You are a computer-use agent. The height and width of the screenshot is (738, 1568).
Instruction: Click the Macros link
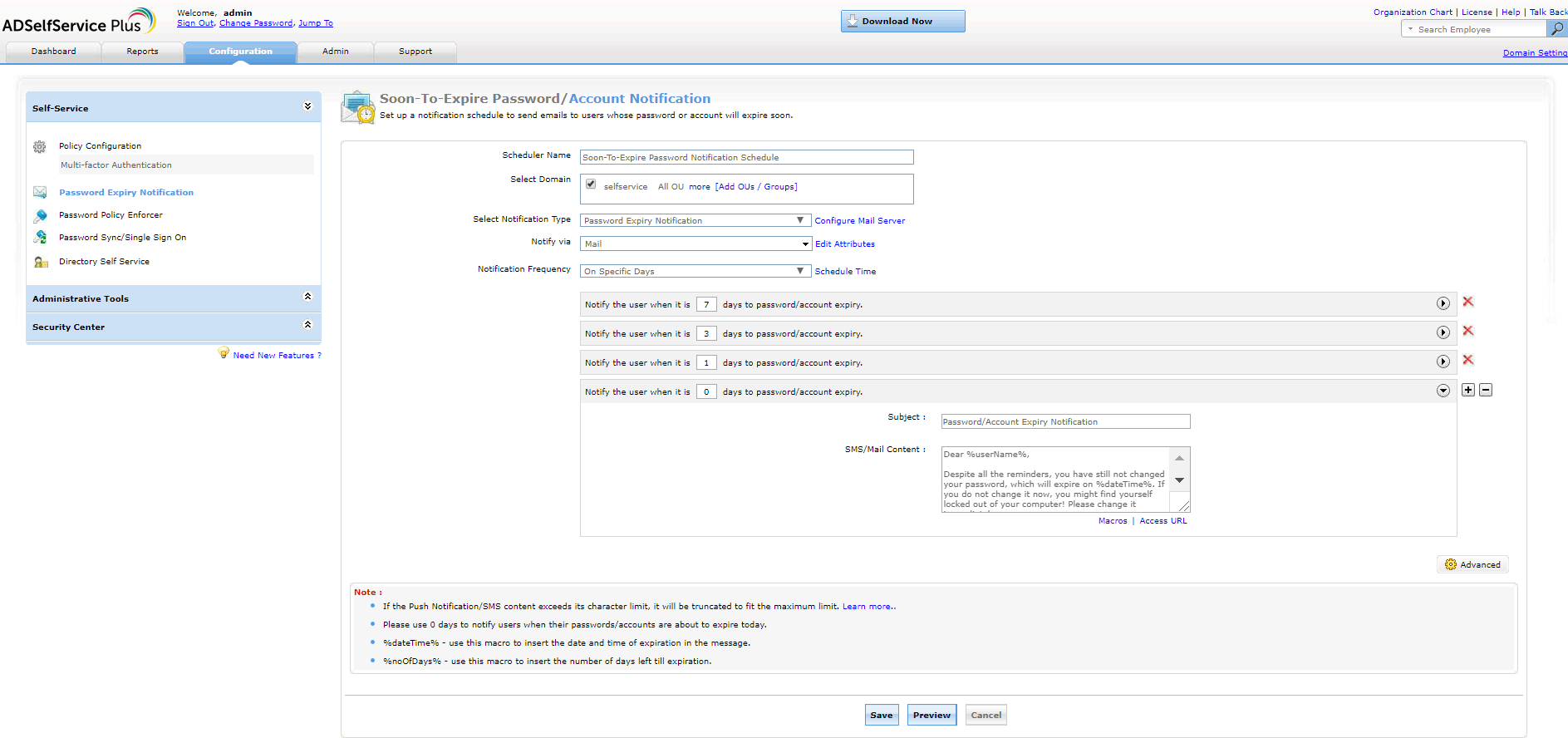(1113, 521)
